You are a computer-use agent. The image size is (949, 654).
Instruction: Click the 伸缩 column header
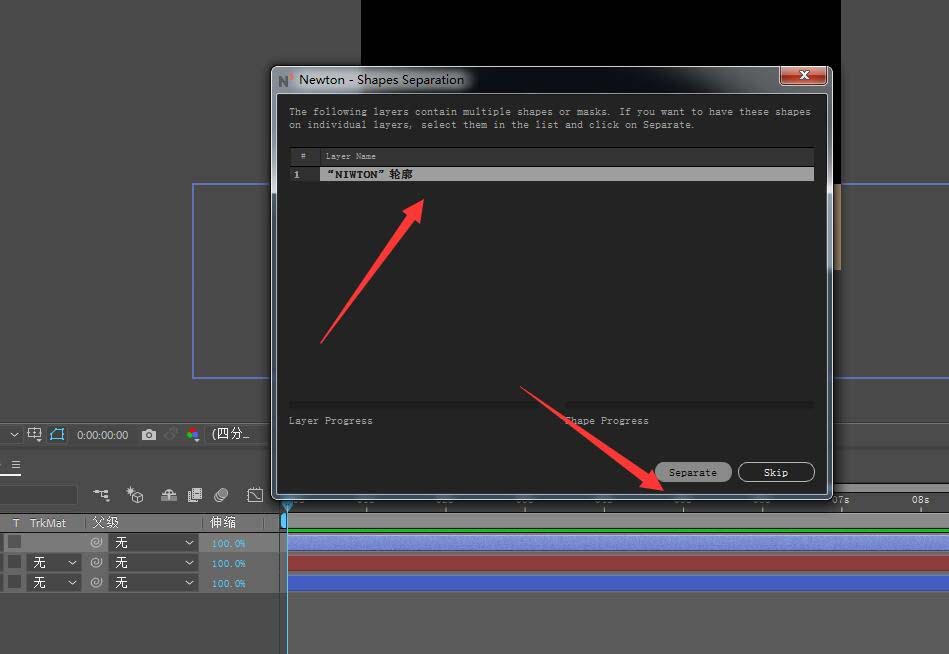[x=223, y=522]
